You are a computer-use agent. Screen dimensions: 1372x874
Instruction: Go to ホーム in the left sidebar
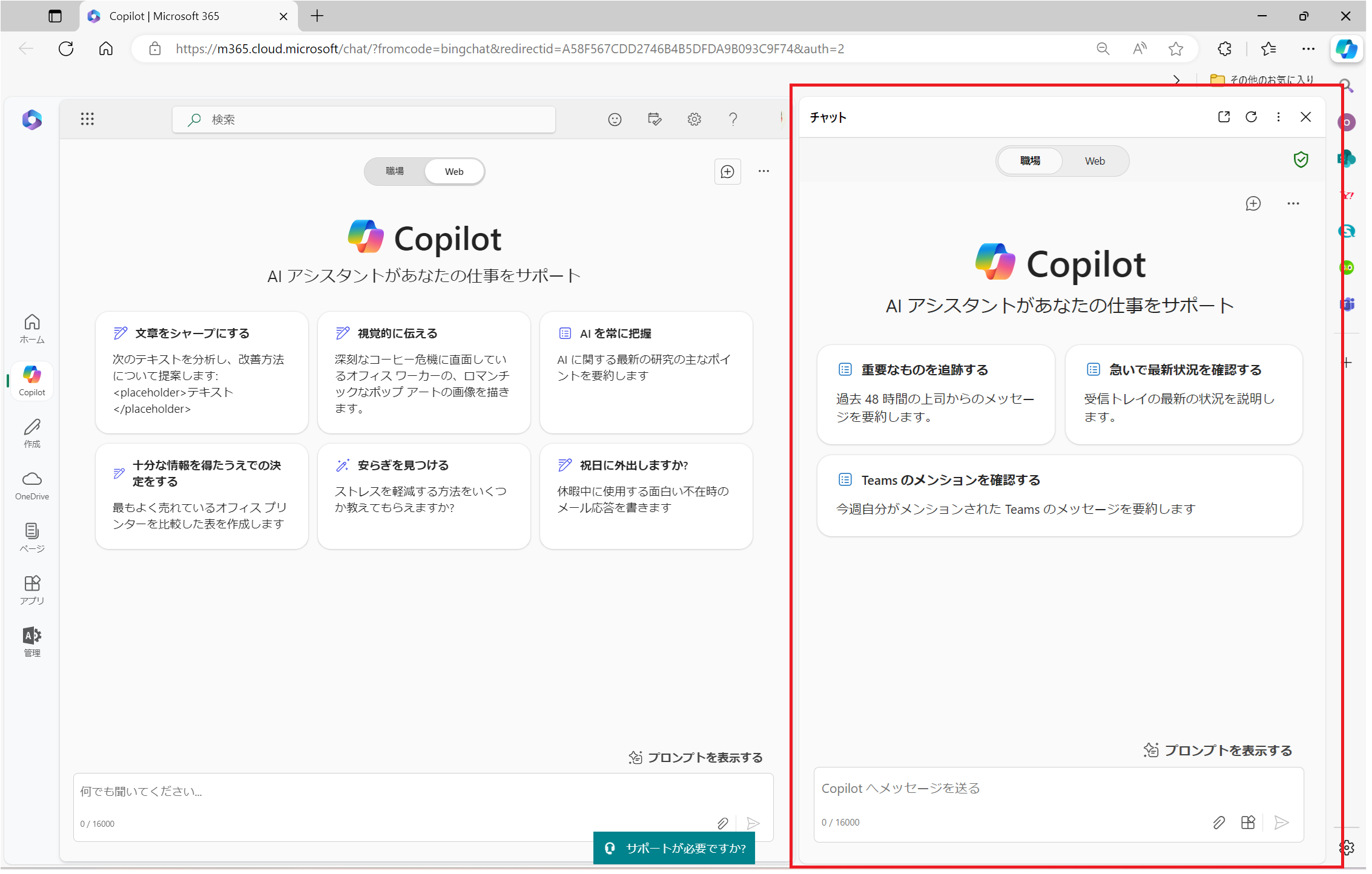click(32, 329)
